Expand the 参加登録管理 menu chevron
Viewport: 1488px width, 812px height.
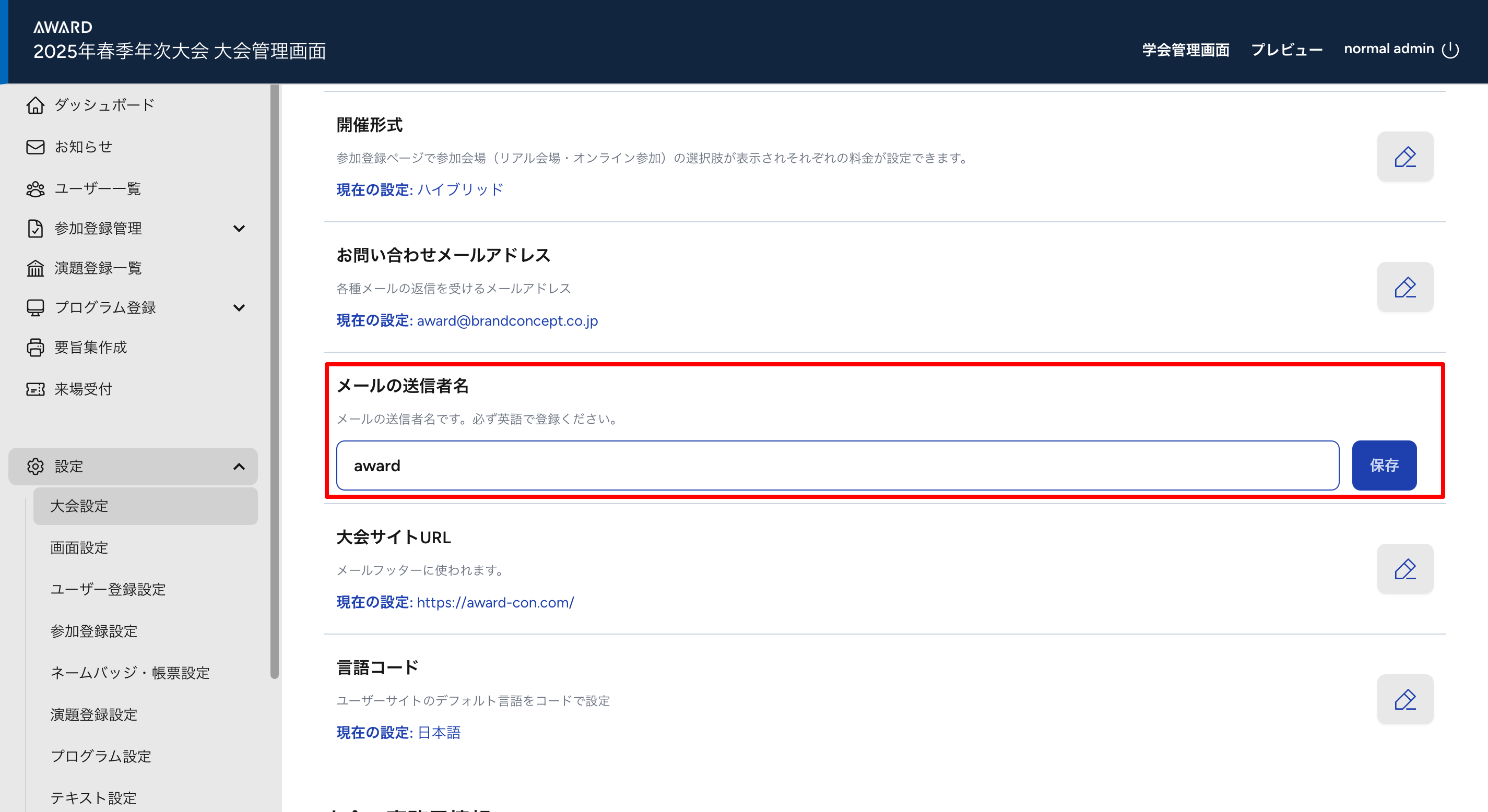[239, 228]
